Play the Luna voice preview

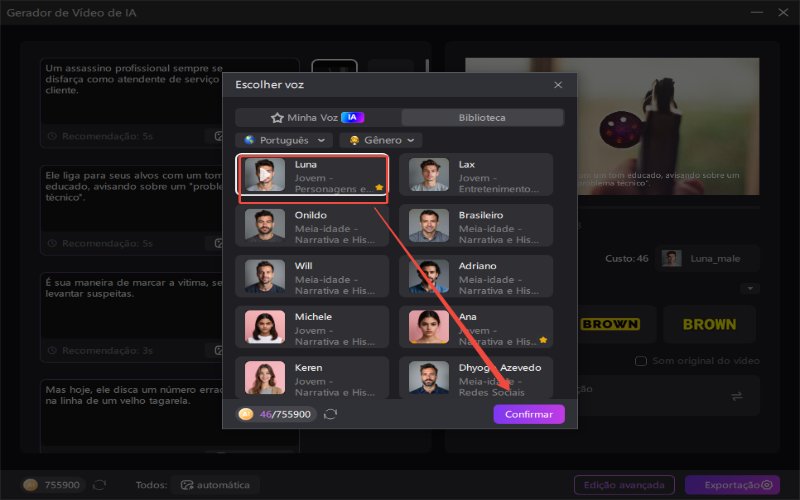click(x=264, y=174)
